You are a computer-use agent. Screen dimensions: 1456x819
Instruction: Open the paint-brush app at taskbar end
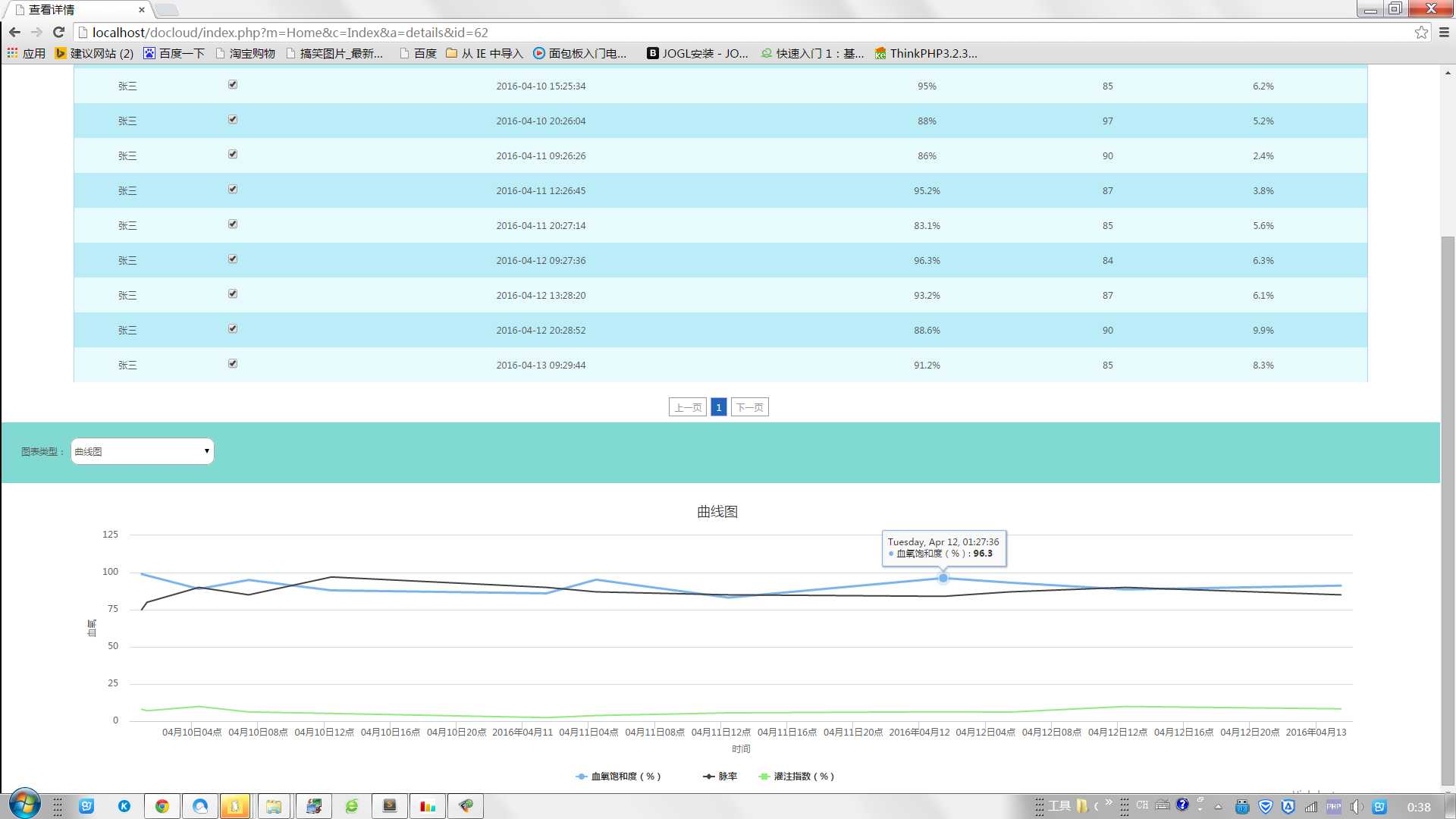point(466,806)
